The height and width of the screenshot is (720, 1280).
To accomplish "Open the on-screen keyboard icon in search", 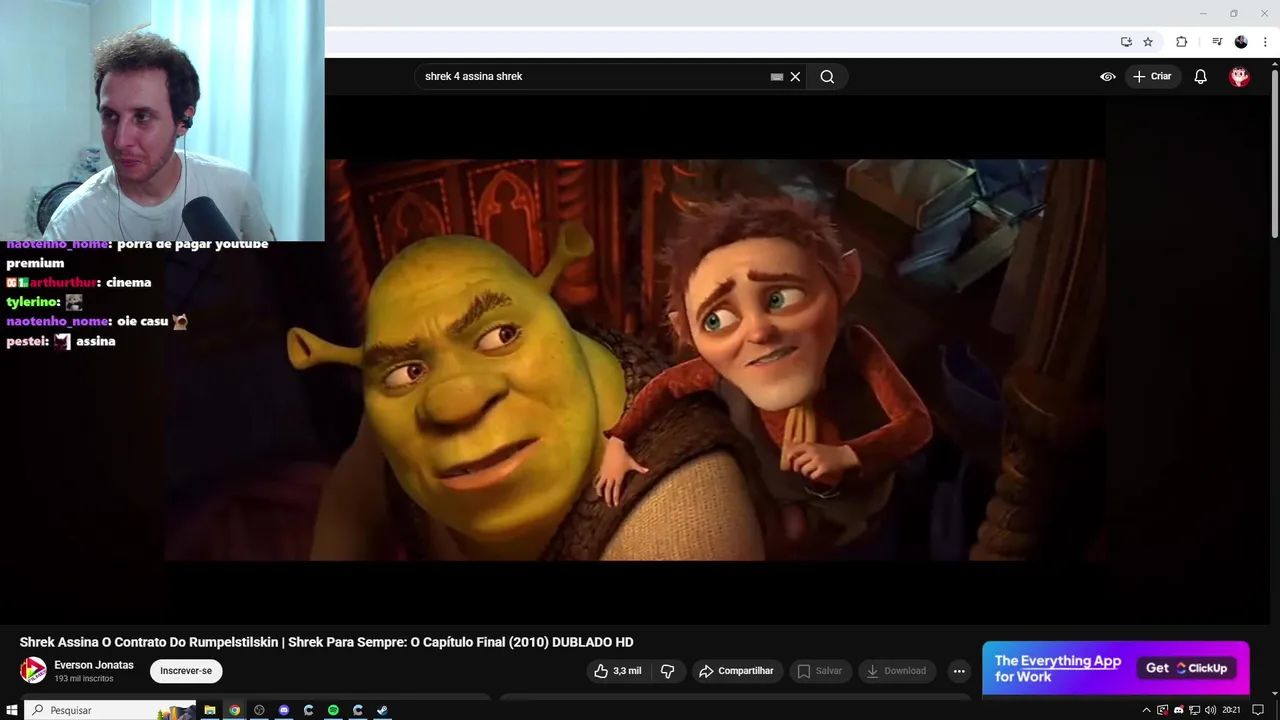I will [x=777, y=77].
